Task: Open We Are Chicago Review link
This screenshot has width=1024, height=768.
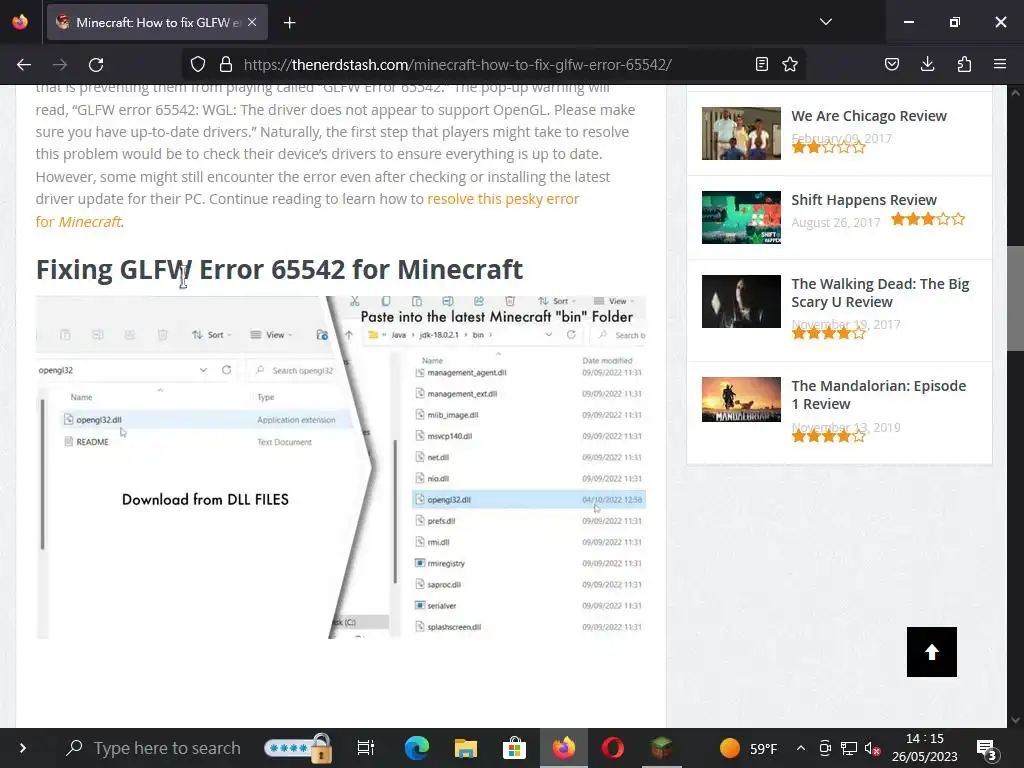Action: coord(869,116)
